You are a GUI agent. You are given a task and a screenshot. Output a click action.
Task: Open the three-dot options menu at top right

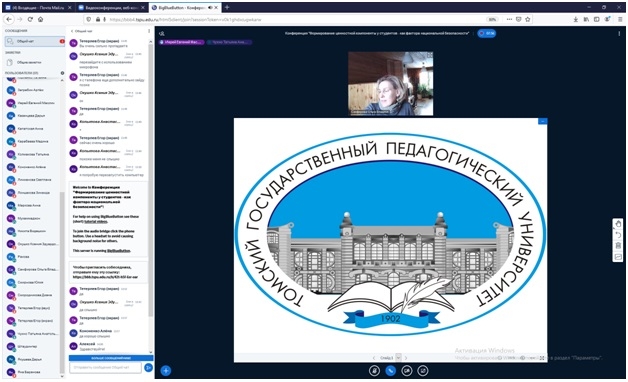click(x=619, y=34)
